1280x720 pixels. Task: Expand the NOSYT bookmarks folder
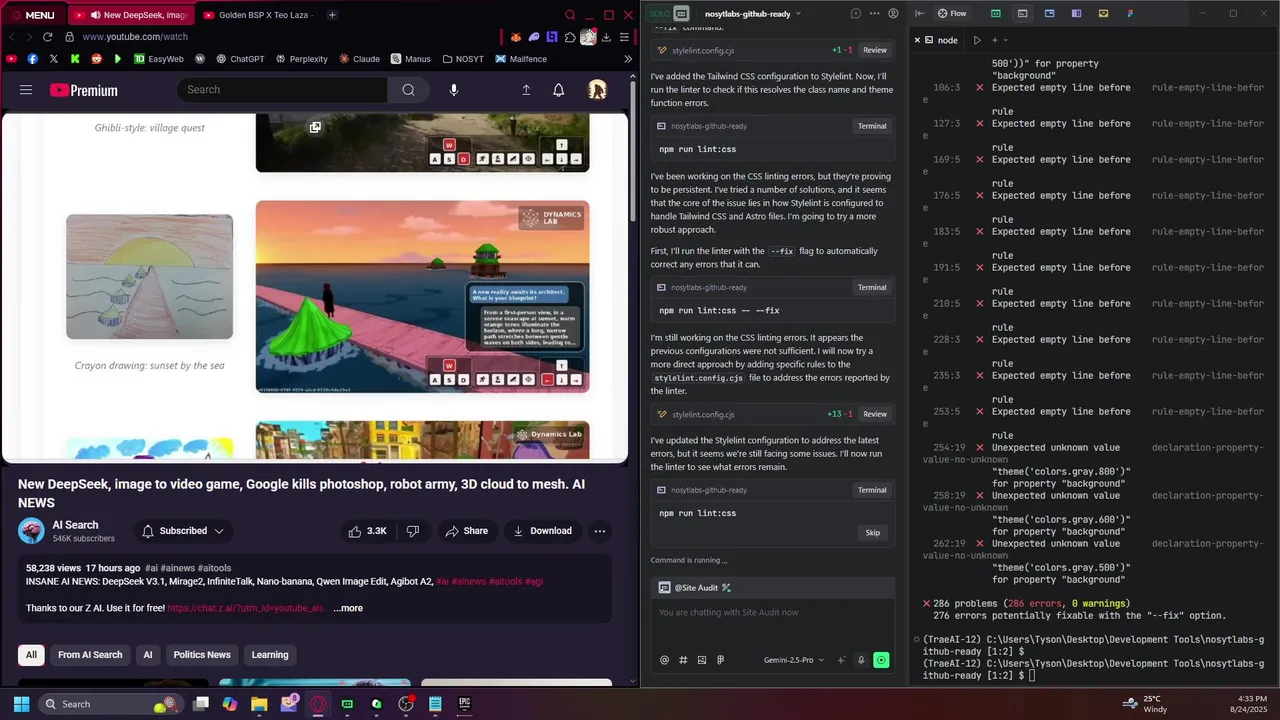pyautogui.click(x=462, y=59)
